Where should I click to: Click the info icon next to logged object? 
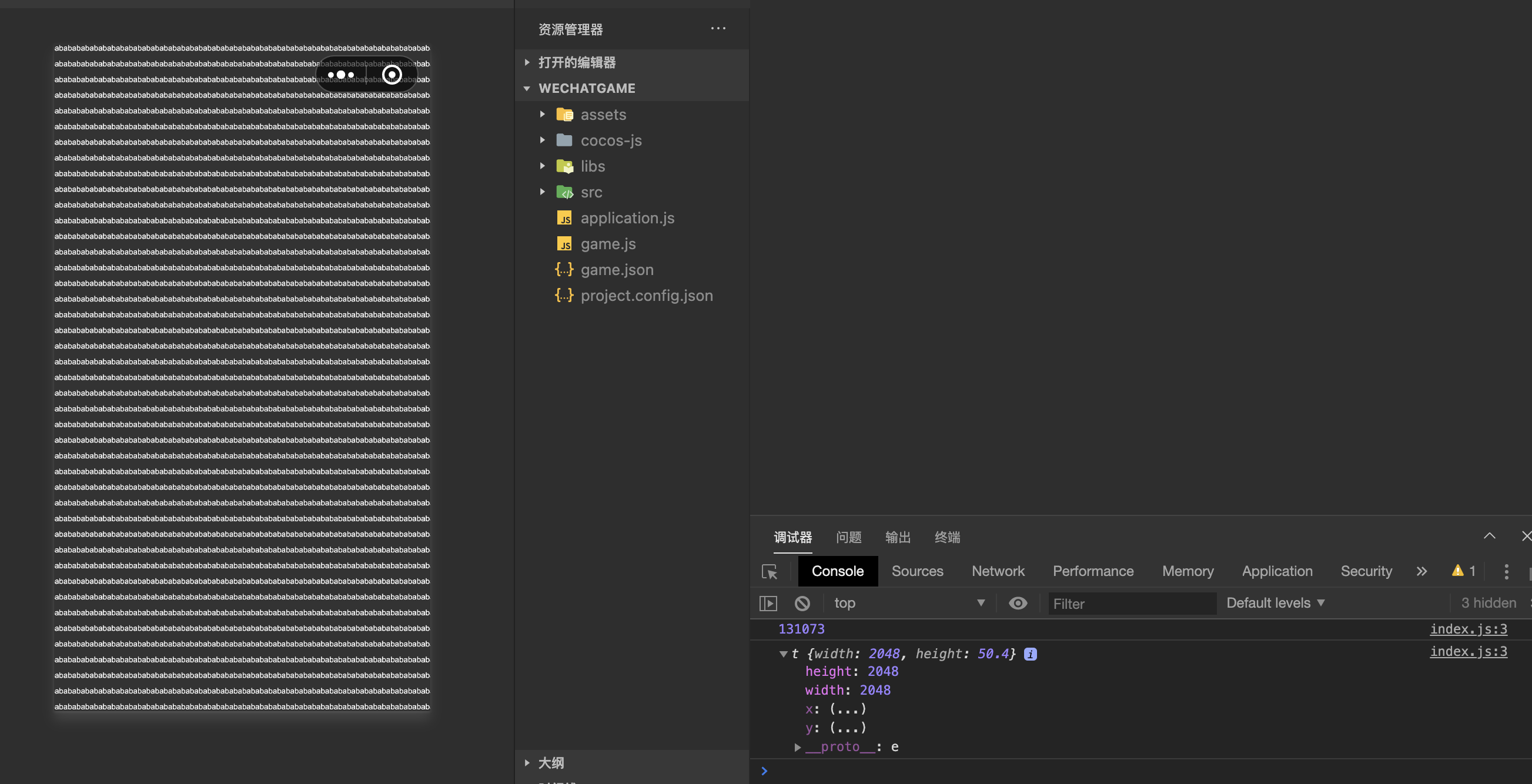[1029, 654]
